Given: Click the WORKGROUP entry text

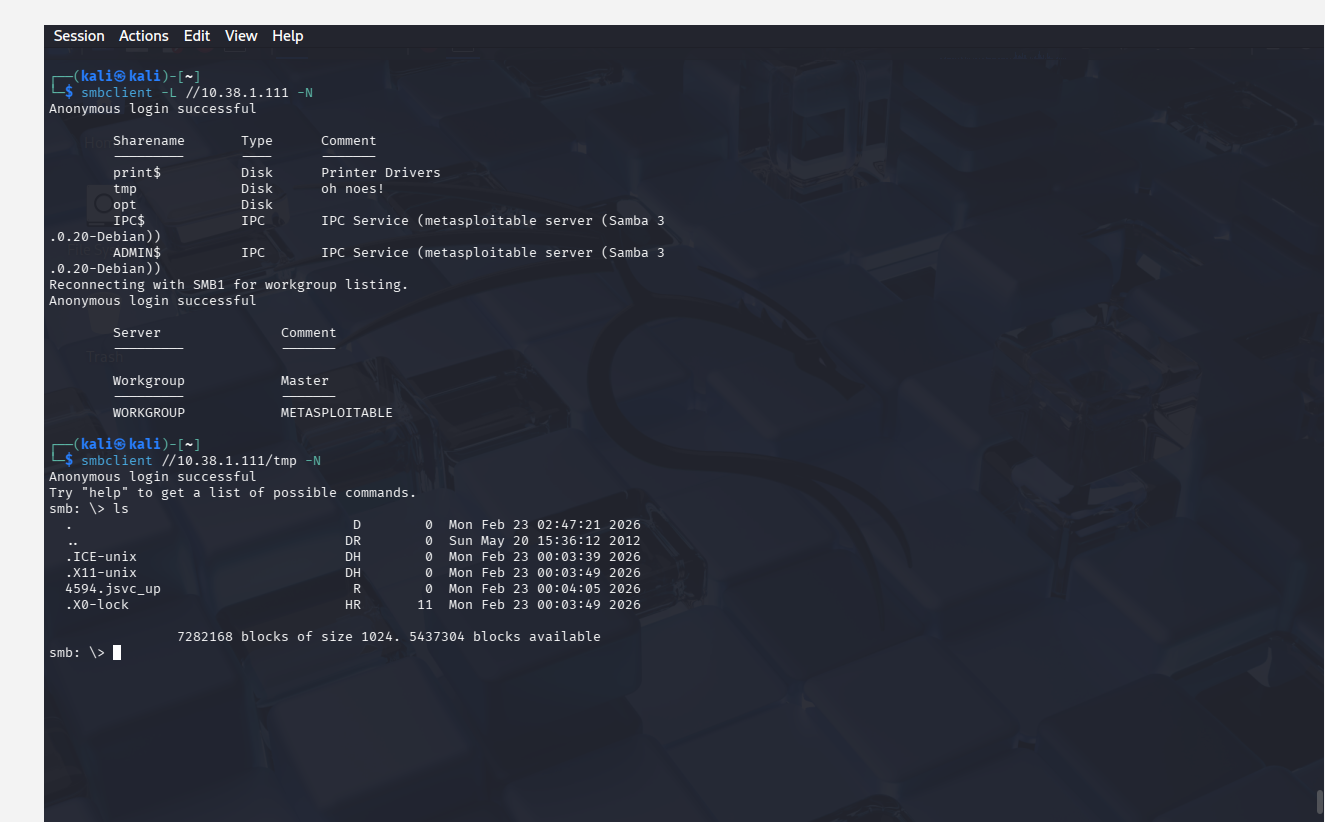Looking at the screenshot, I should (x=148, y=413).
